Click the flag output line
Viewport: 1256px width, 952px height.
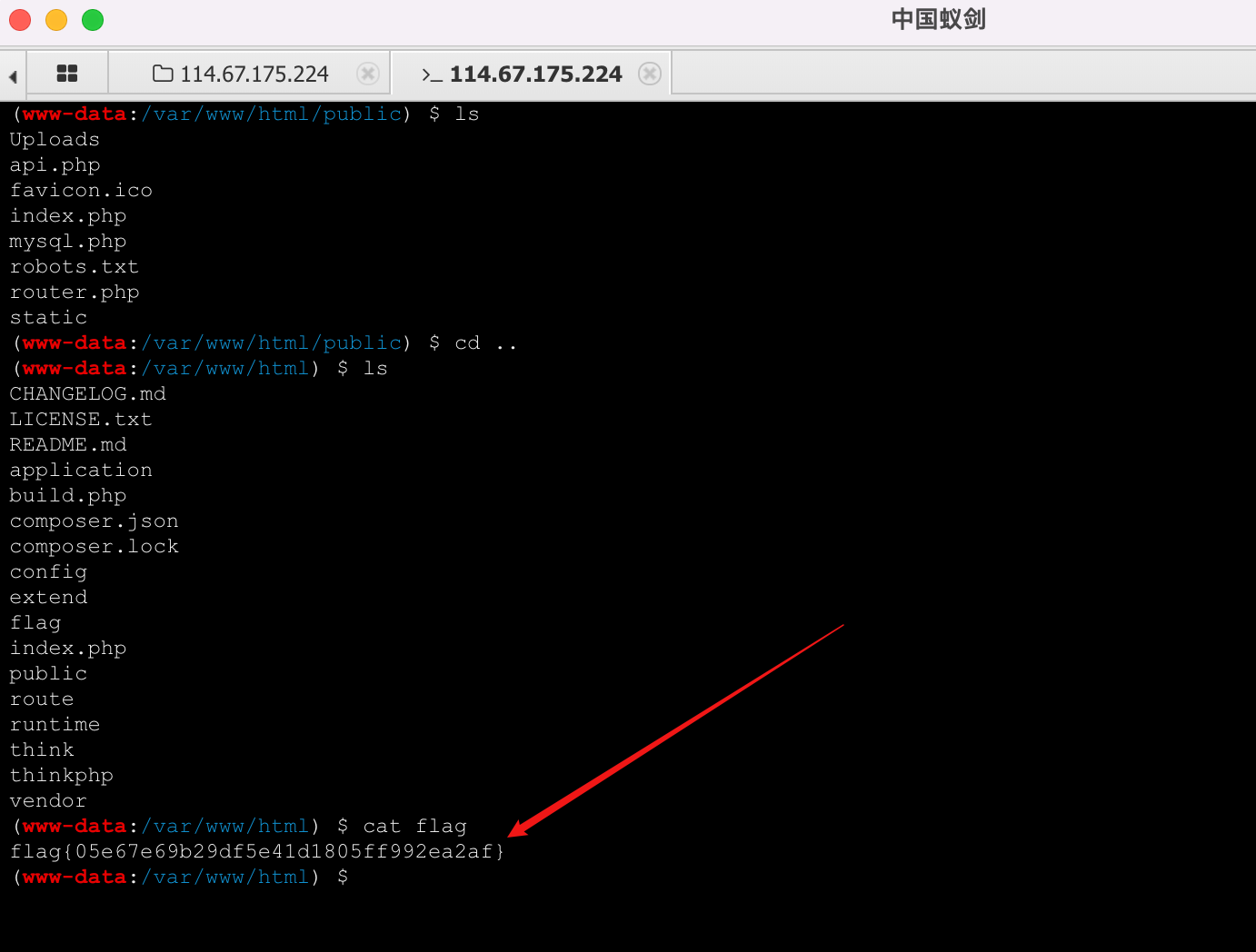[x=256, y=851]
